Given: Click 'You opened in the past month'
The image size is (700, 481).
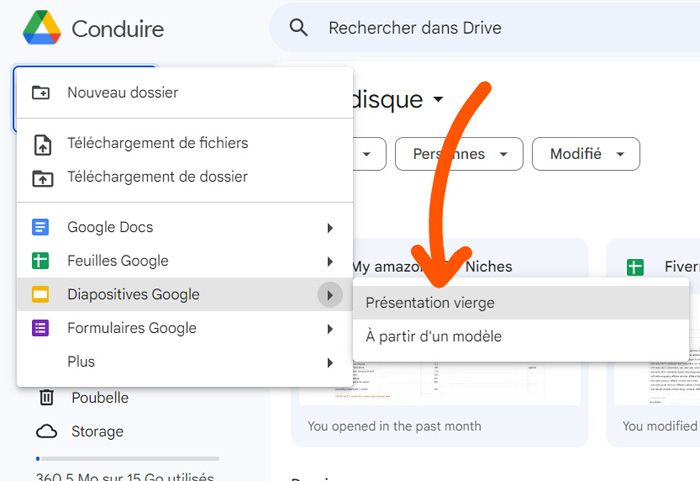Looking at the screenshot, I should click(x=394, y=426).
